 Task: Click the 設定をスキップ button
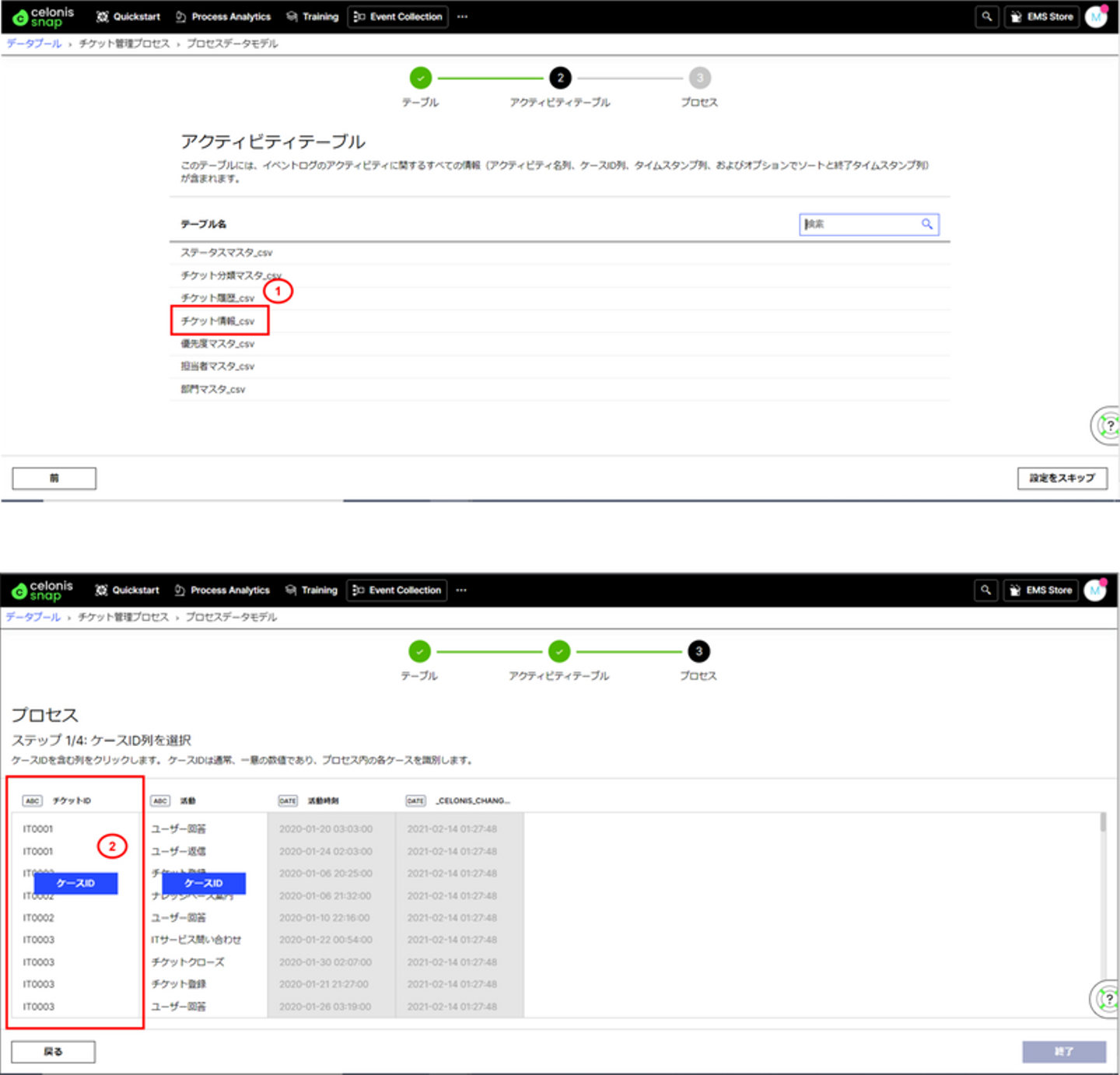click(x=1062, y=478)
